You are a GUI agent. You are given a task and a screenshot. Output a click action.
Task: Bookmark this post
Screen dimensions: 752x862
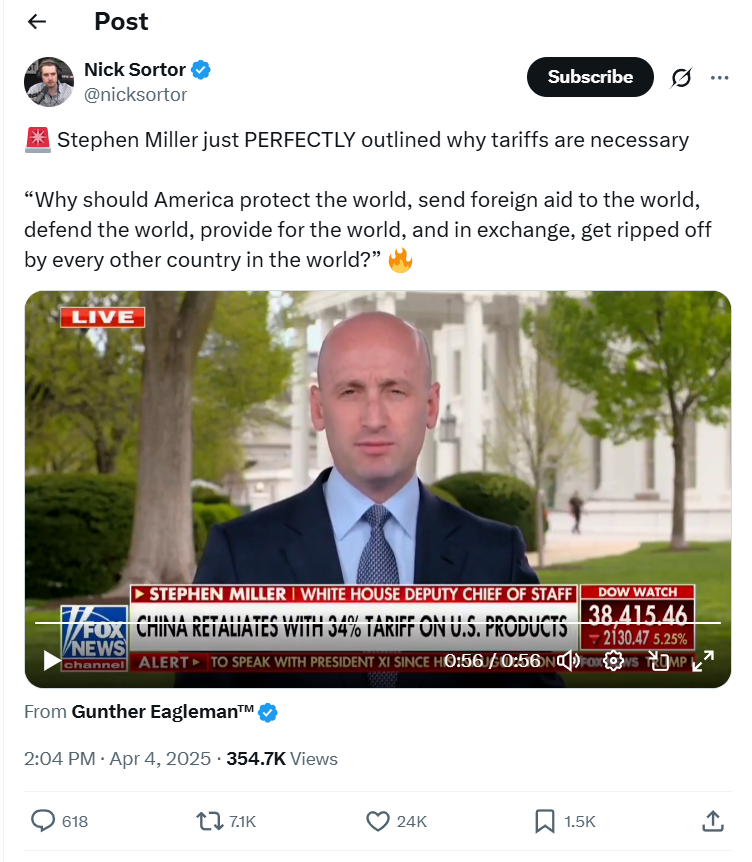[544, 821]
